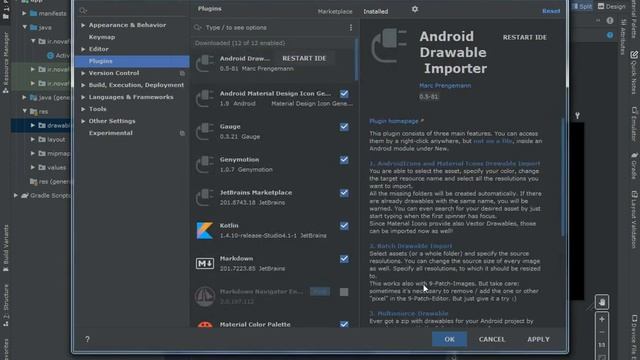Viewport: 640px width, 360px height.
Task: Click the plugin description vertical scrollbar
Action: point(563,177)
